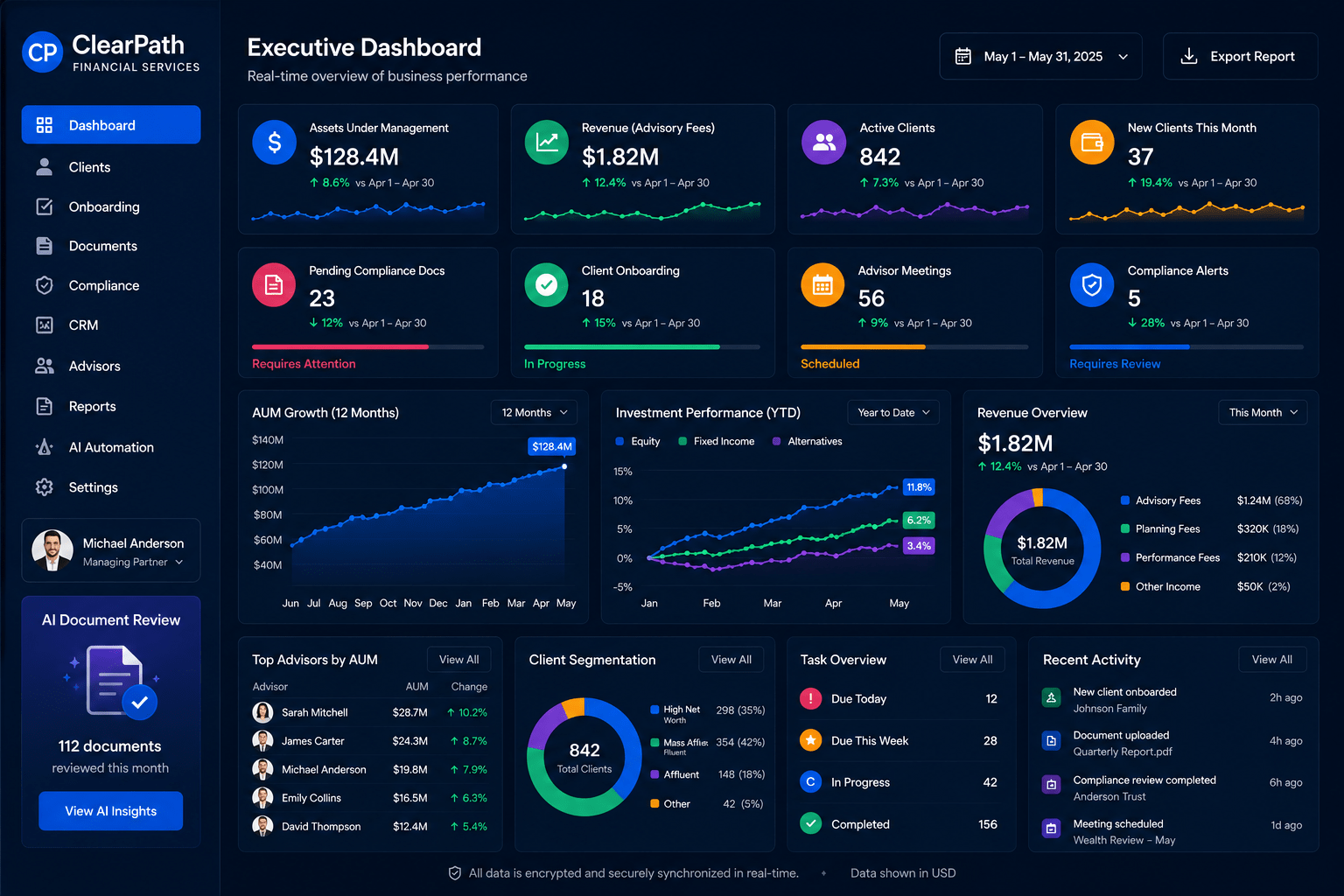Click View All on Client Segmentation
1344x896 pixels.
731,660
